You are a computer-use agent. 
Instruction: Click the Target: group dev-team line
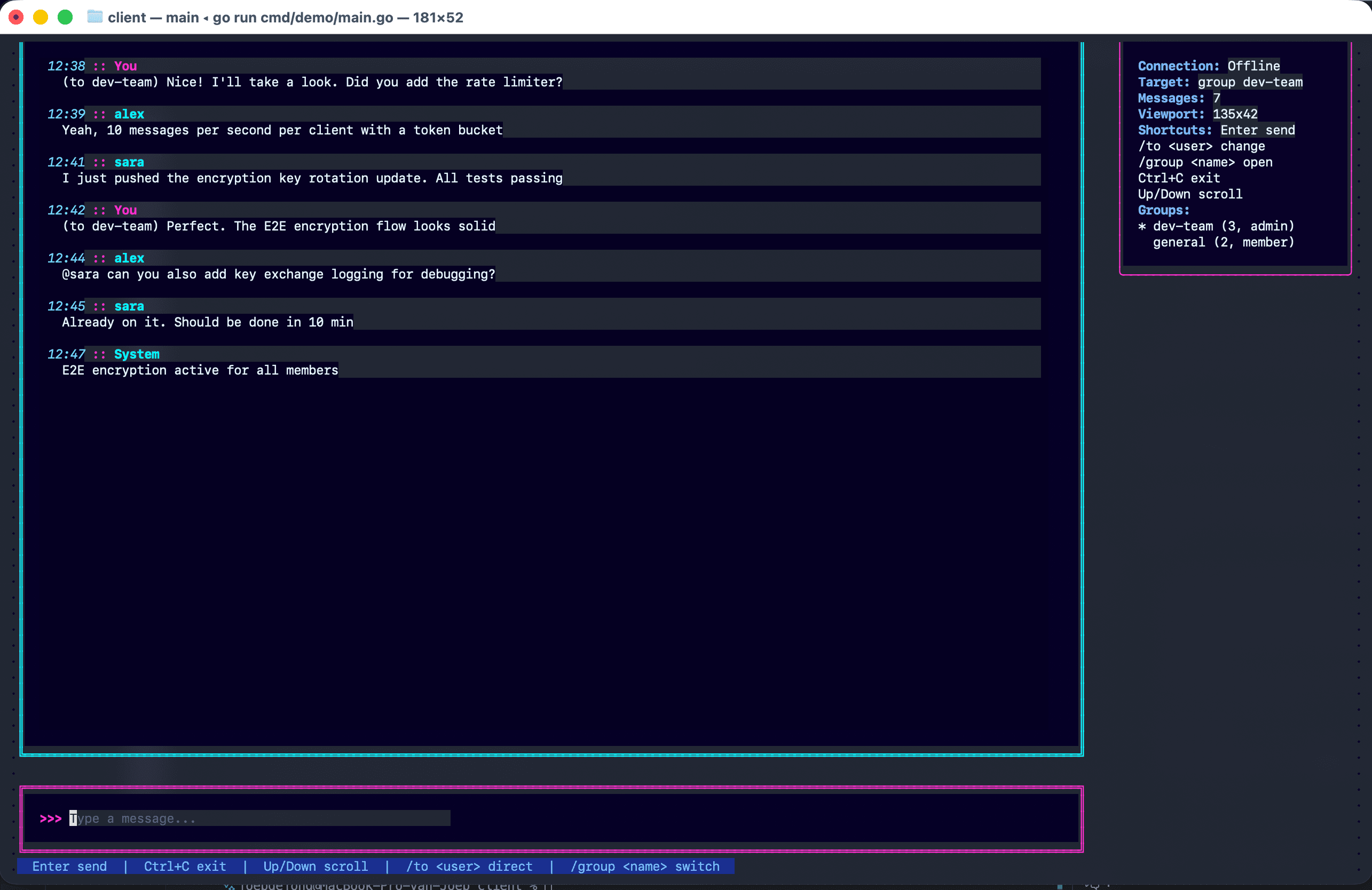point(1220,82)
